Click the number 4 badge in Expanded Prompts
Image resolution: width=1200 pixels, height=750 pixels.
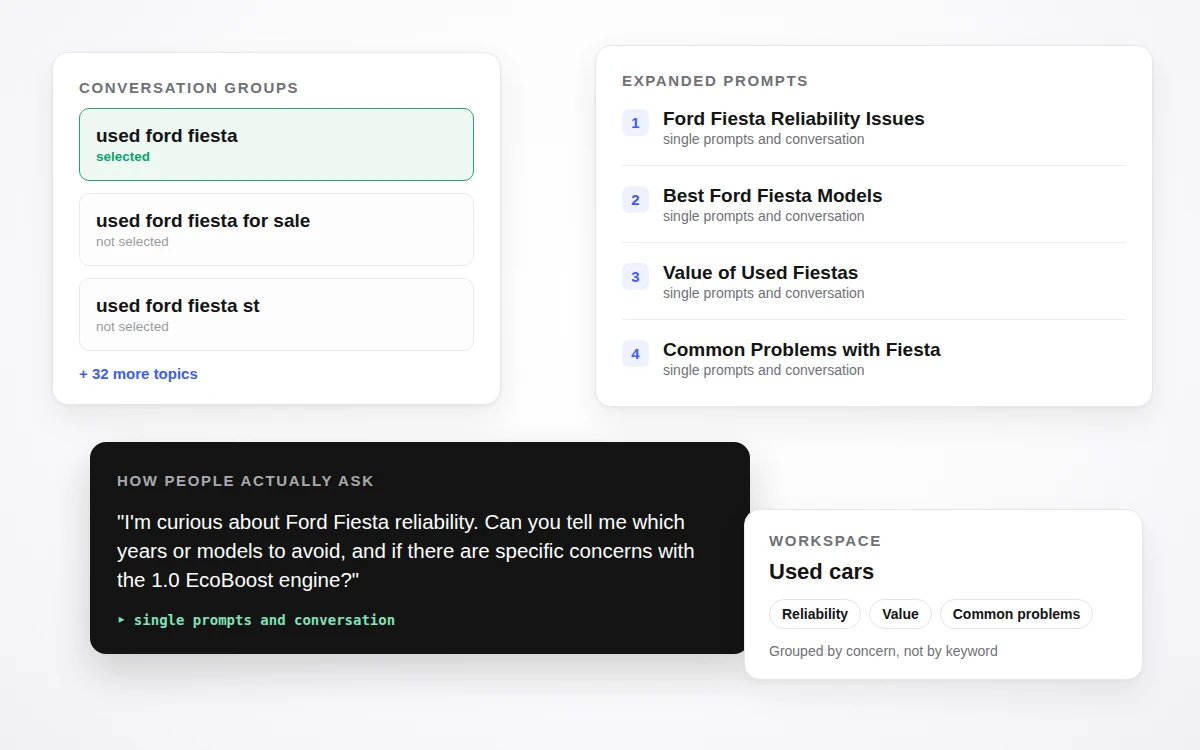pyautogui.click(x=635, y=354)
